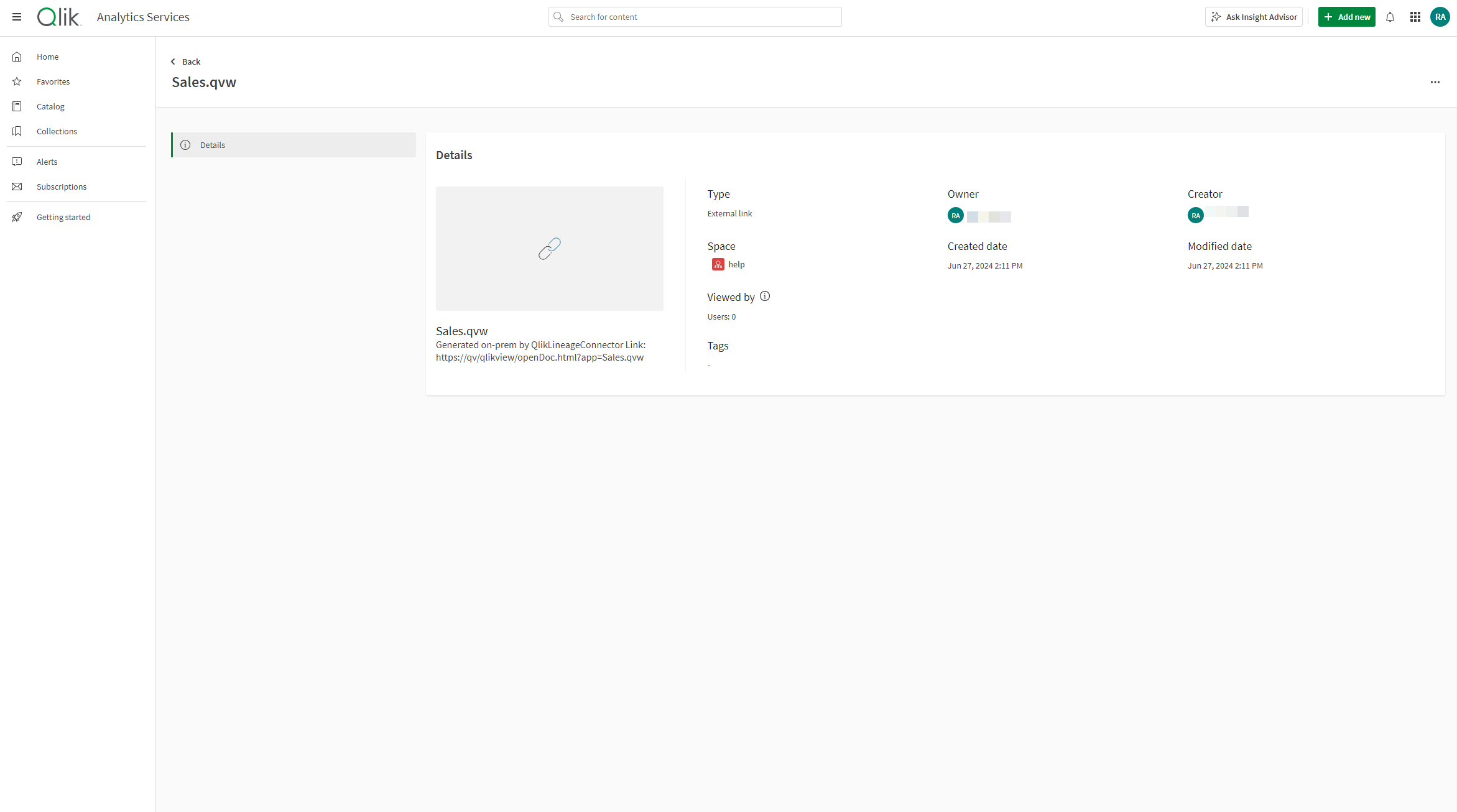The image size is (1457, 812).
Task: Open the Favorites section
Action: coord(54,81)
